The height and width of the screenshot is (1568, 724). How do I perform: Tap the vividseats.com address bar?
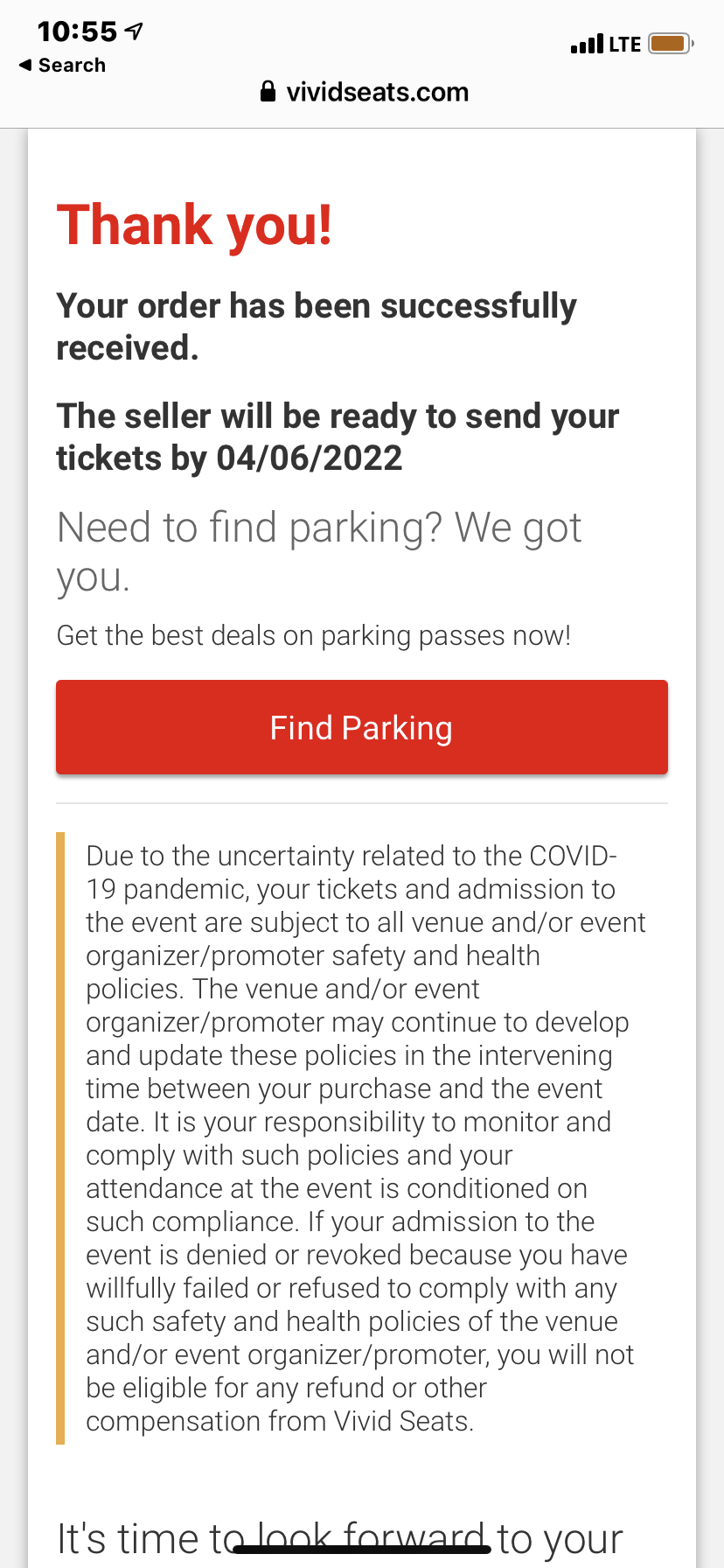point(376,92)
